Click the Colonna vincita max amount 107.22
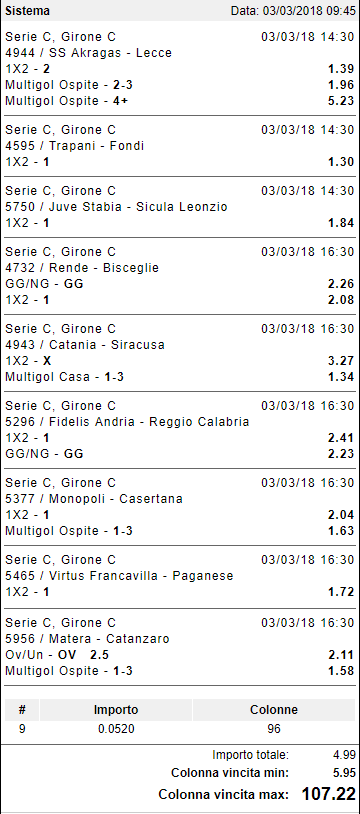 [329, 794]
